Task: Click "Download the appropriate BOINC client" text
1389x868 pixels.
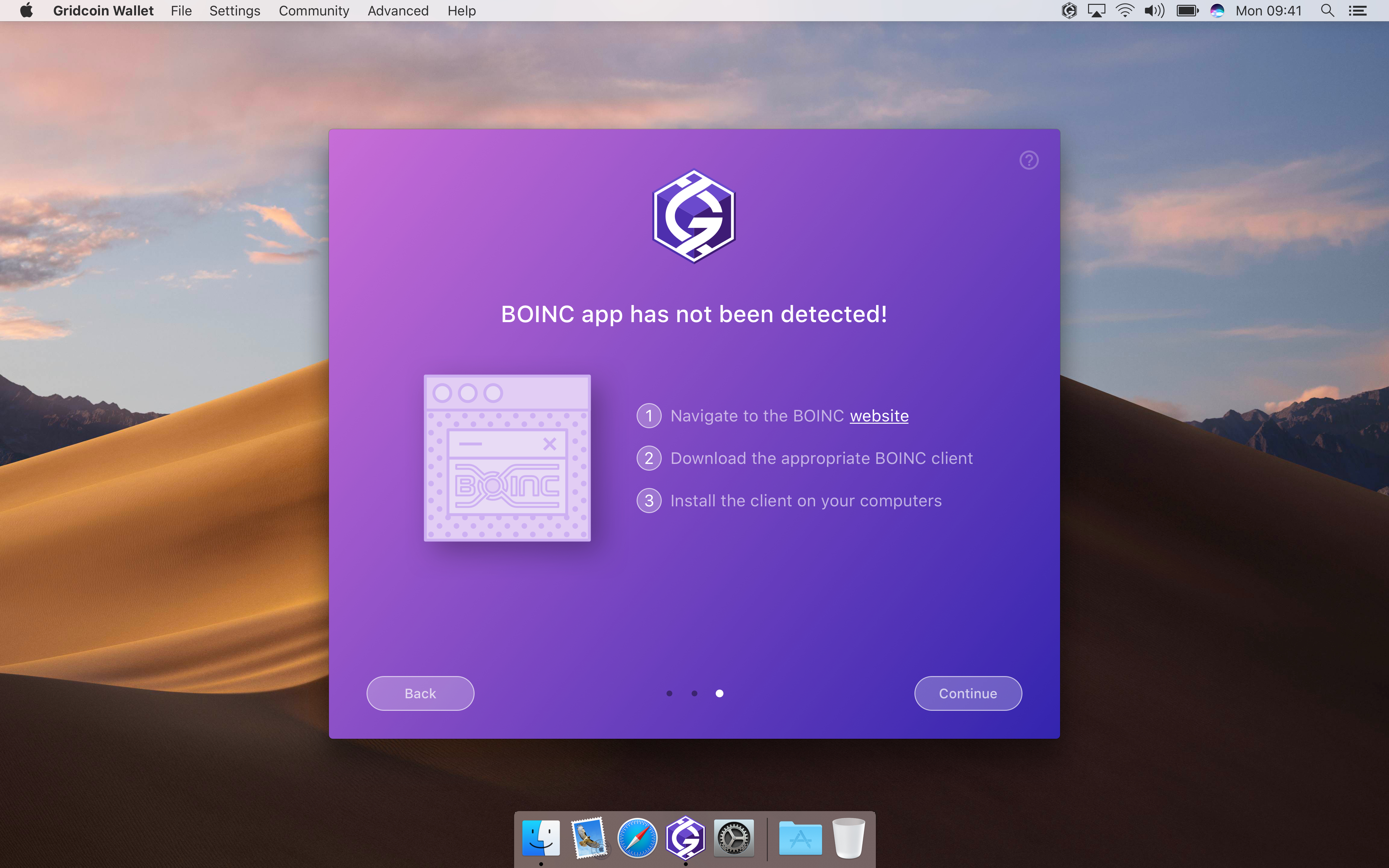Action: 822,458
